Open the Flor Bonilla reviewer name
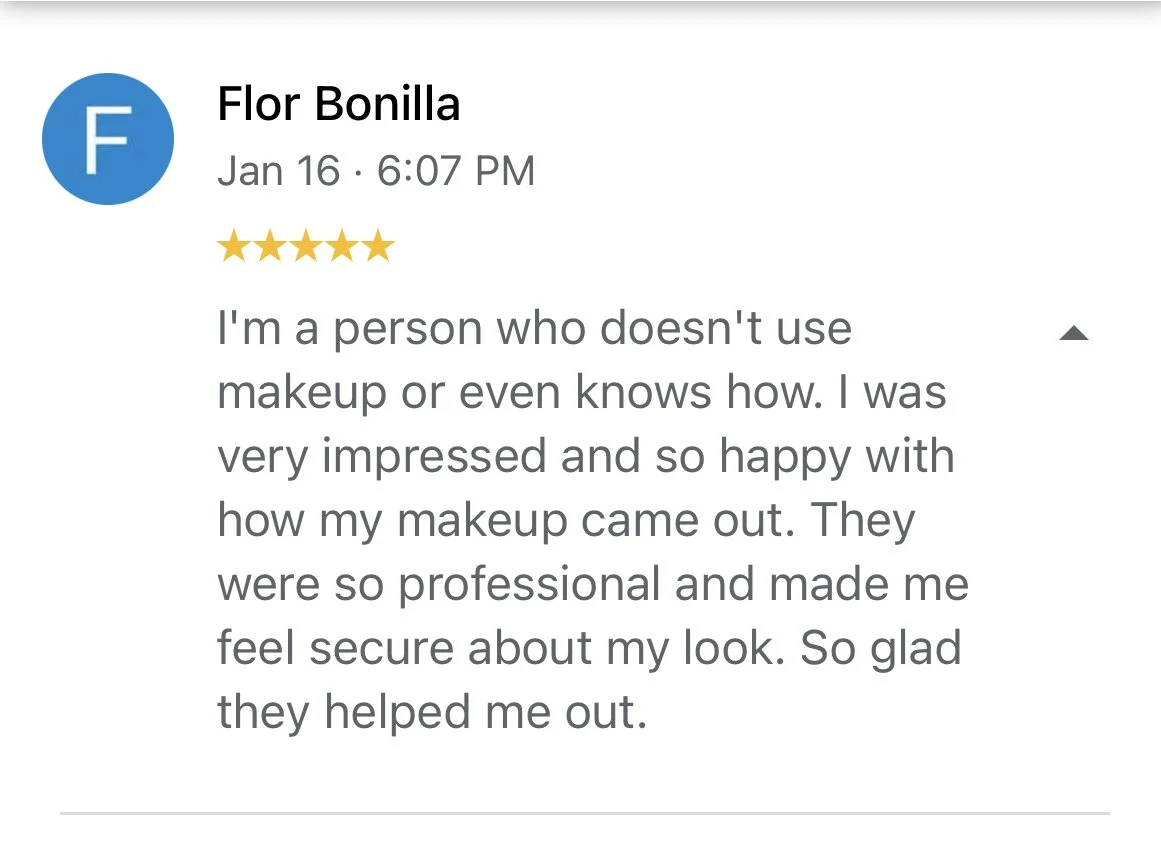Image resolution: width=1161 pixels, height=847 pixels. coord(339,104)
